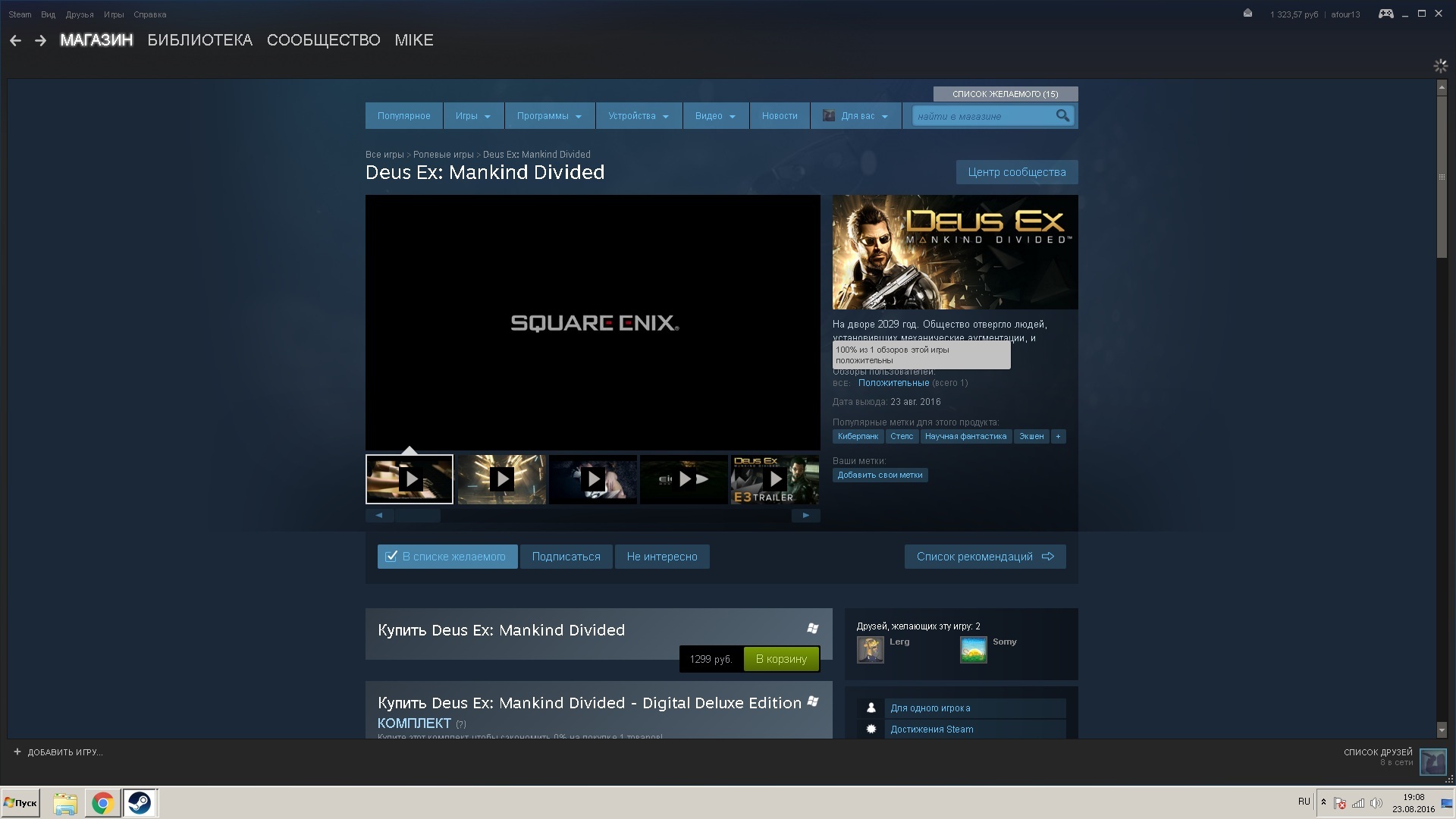The image size is (1456, 819).
Task: Open 'Положительные' reviews link
Action: click(x=893, y=383)
